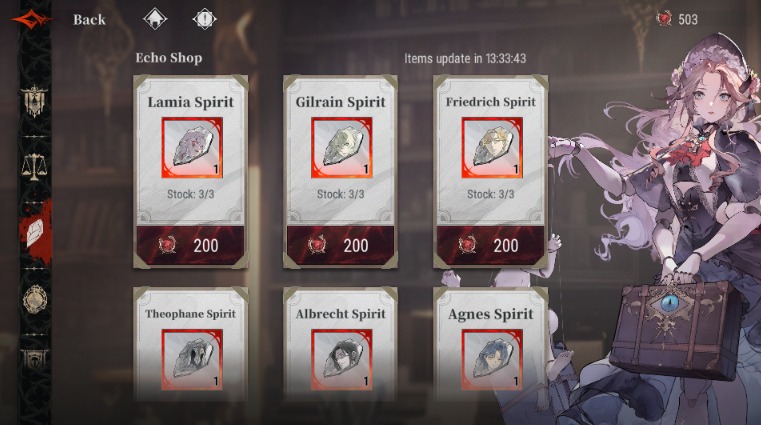Screen dimensions: 761x425
Task: Click the Friedrich Spirit item thumbnail
Action: point(492,147)
